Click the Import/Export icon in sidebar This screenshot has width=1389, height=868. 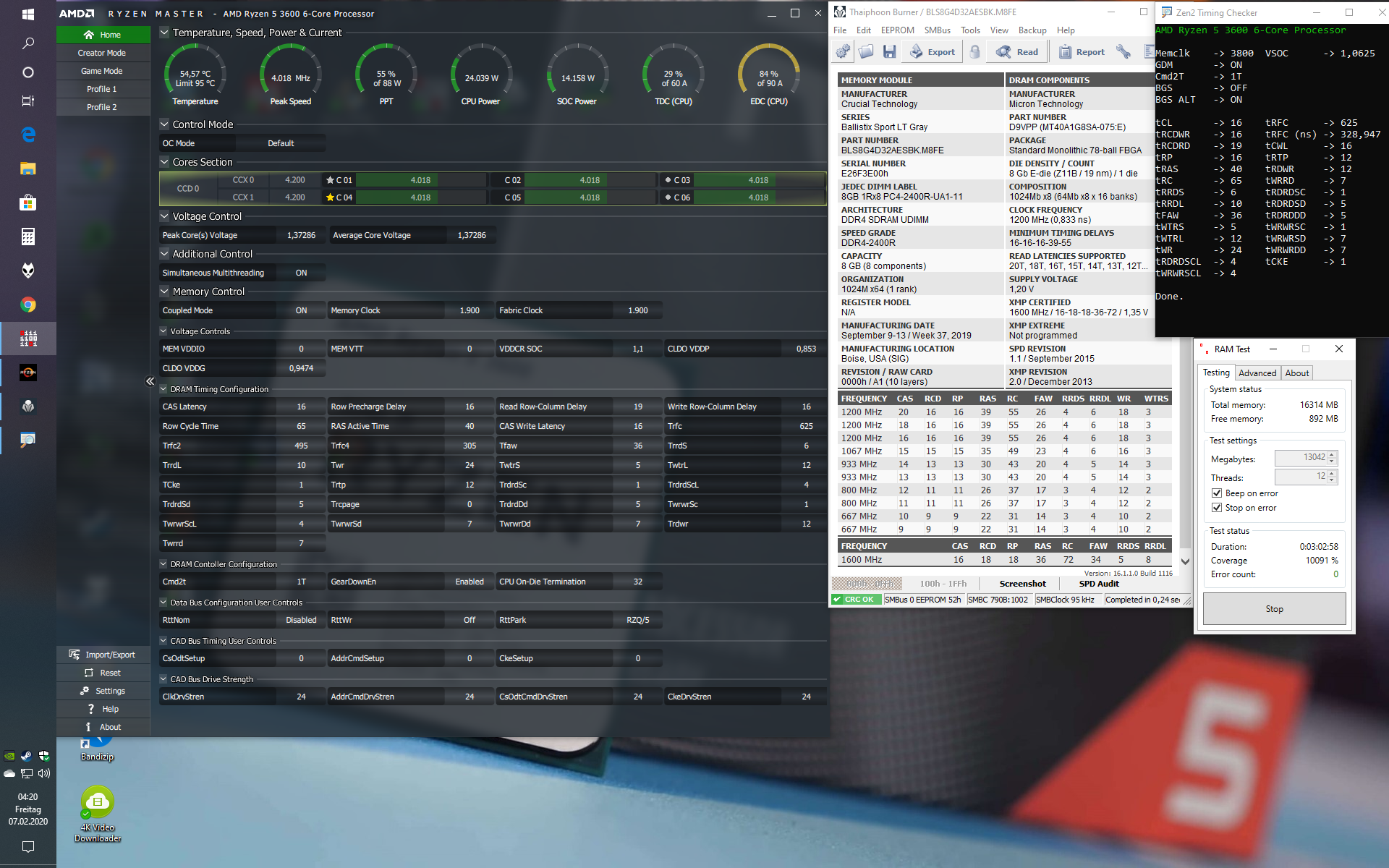click(x=75, y=655)
